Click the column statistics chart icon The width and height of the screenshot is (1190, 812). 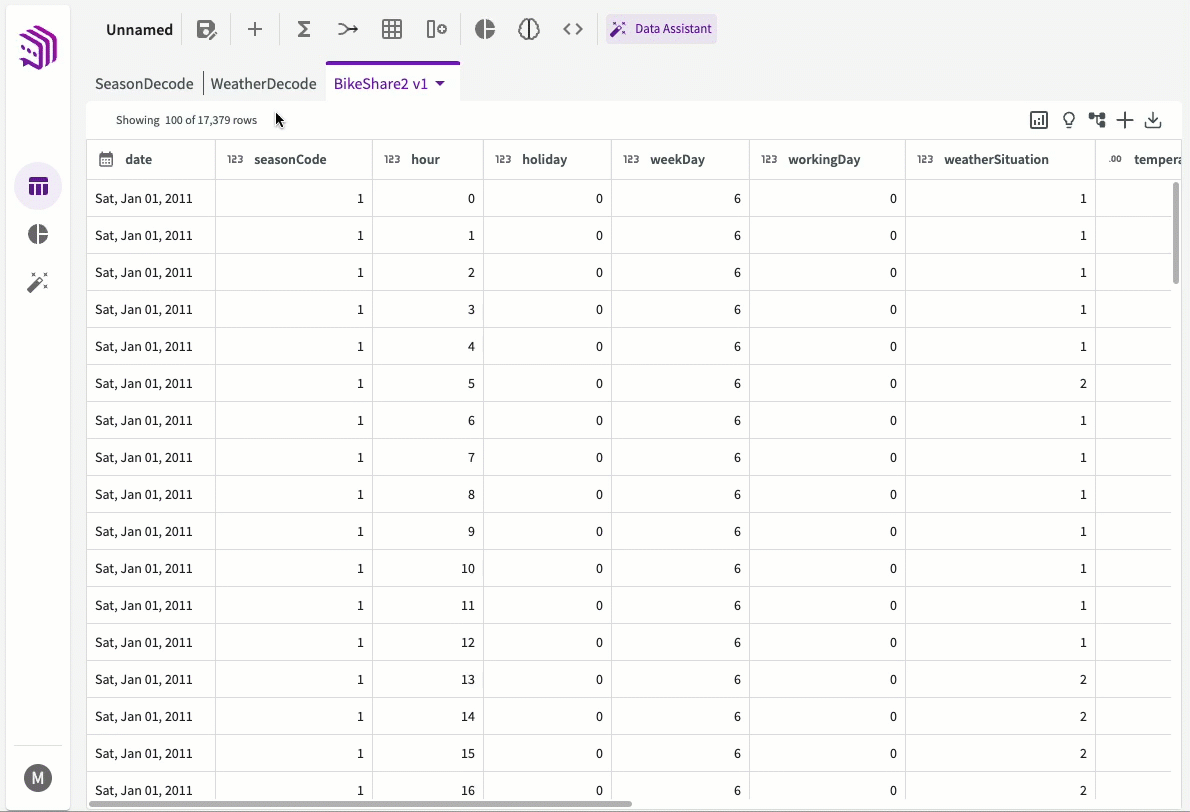click(x=1039, y=120)
